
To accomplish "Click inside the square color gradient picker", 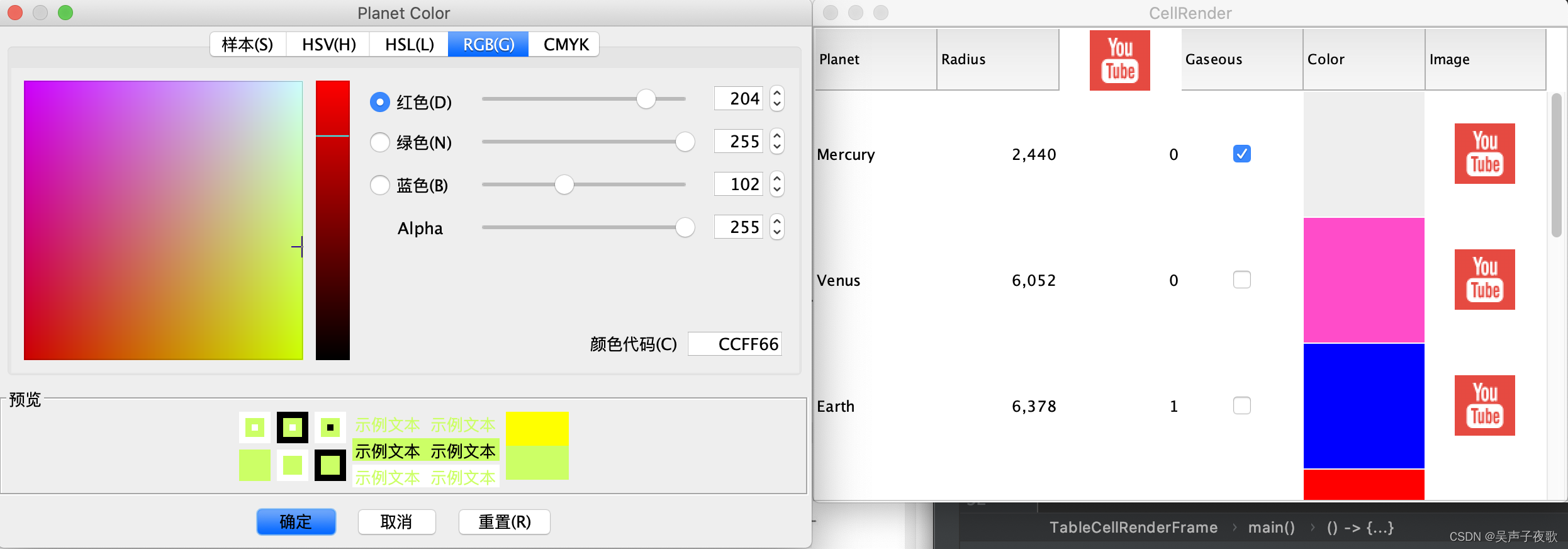I will pos(163,220).
